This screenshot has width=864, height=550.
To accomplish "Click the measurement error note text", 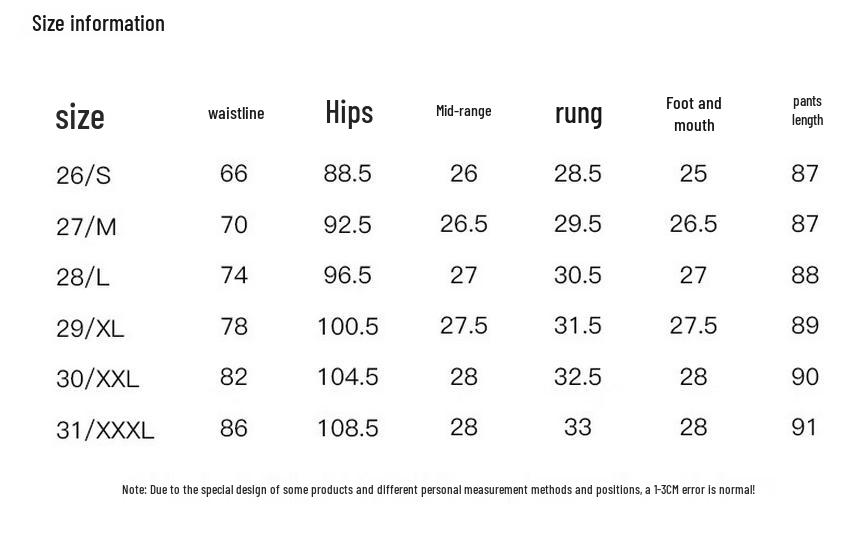I will click(438, 489).
